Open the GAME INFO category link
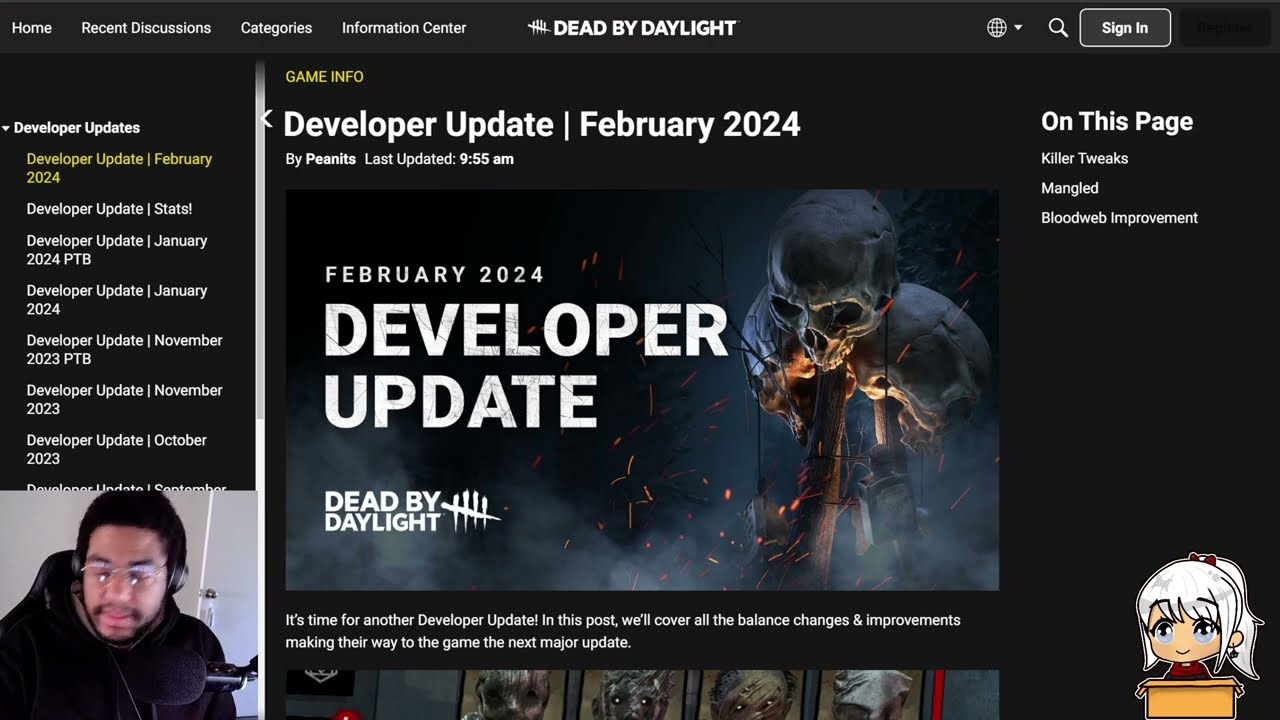The width and height of the screenshot is (1280, 720). tap(324, 77)
